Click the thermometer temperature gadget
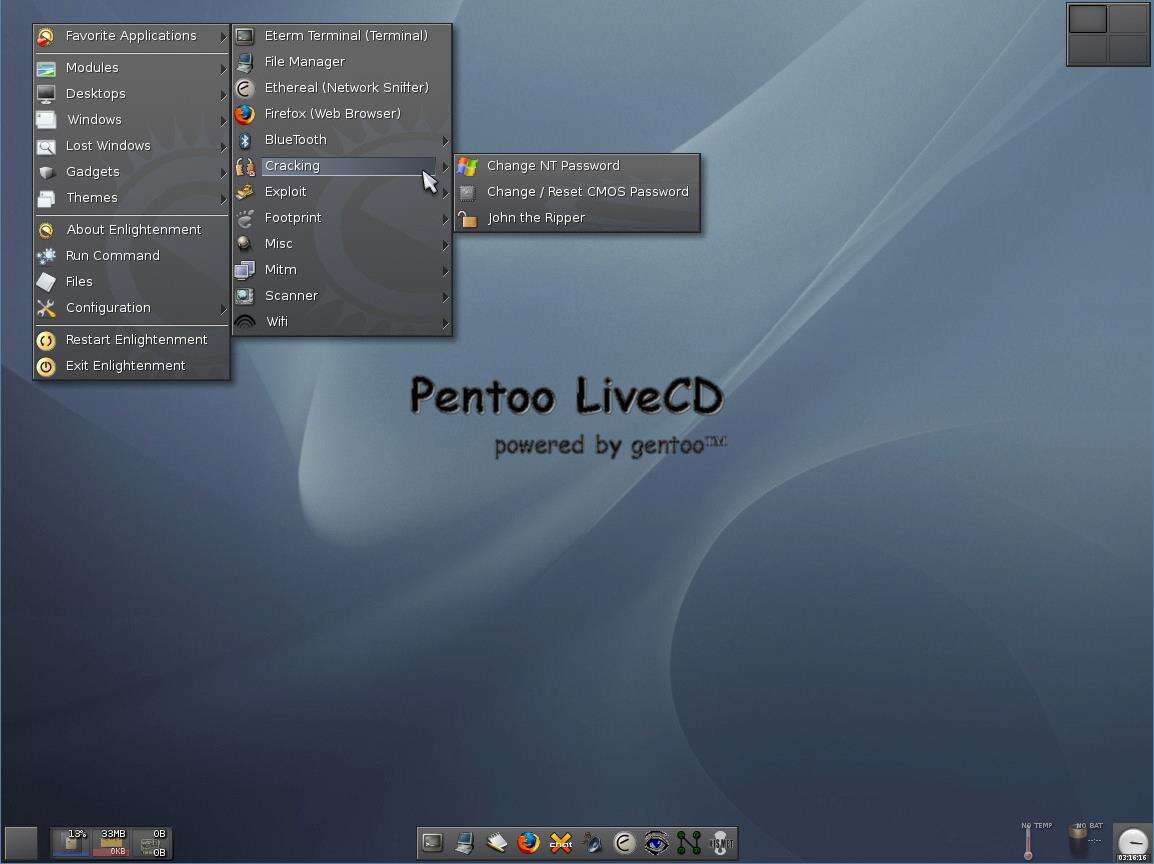The width and height of the screenshot is (1154, 864). pos(1029,841)
